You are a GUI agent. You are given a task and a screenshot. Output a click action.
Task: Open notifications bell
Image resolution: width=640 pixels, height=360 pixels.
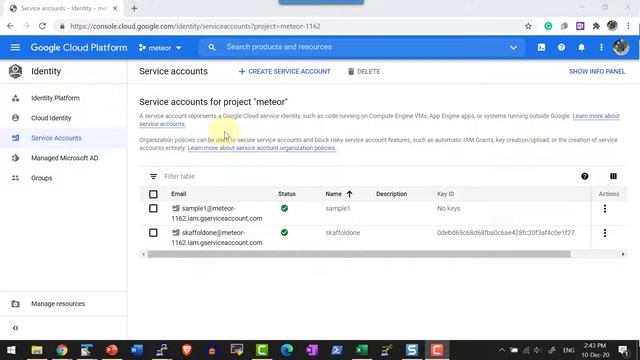[581, 47]
